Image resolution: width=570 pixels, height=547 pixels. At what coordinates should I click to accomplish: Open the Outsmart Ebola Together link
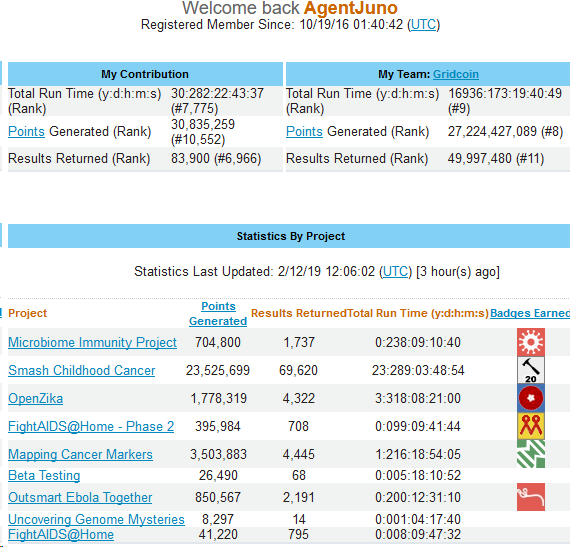pyautogui.click(x=80, y=497)
